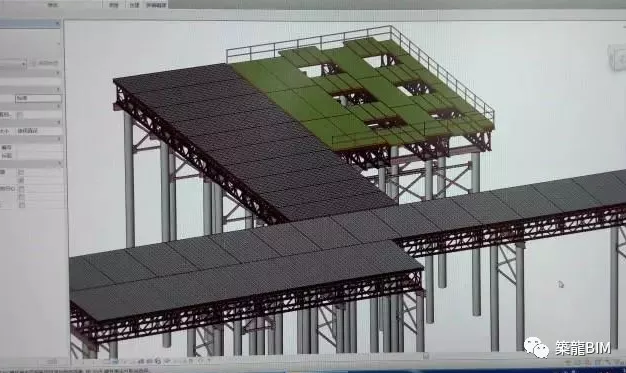Image resolution: width=626 pixels, height=373 pixels.
Task: Collapse the section header just below the type selector
Action: (59, 73)
